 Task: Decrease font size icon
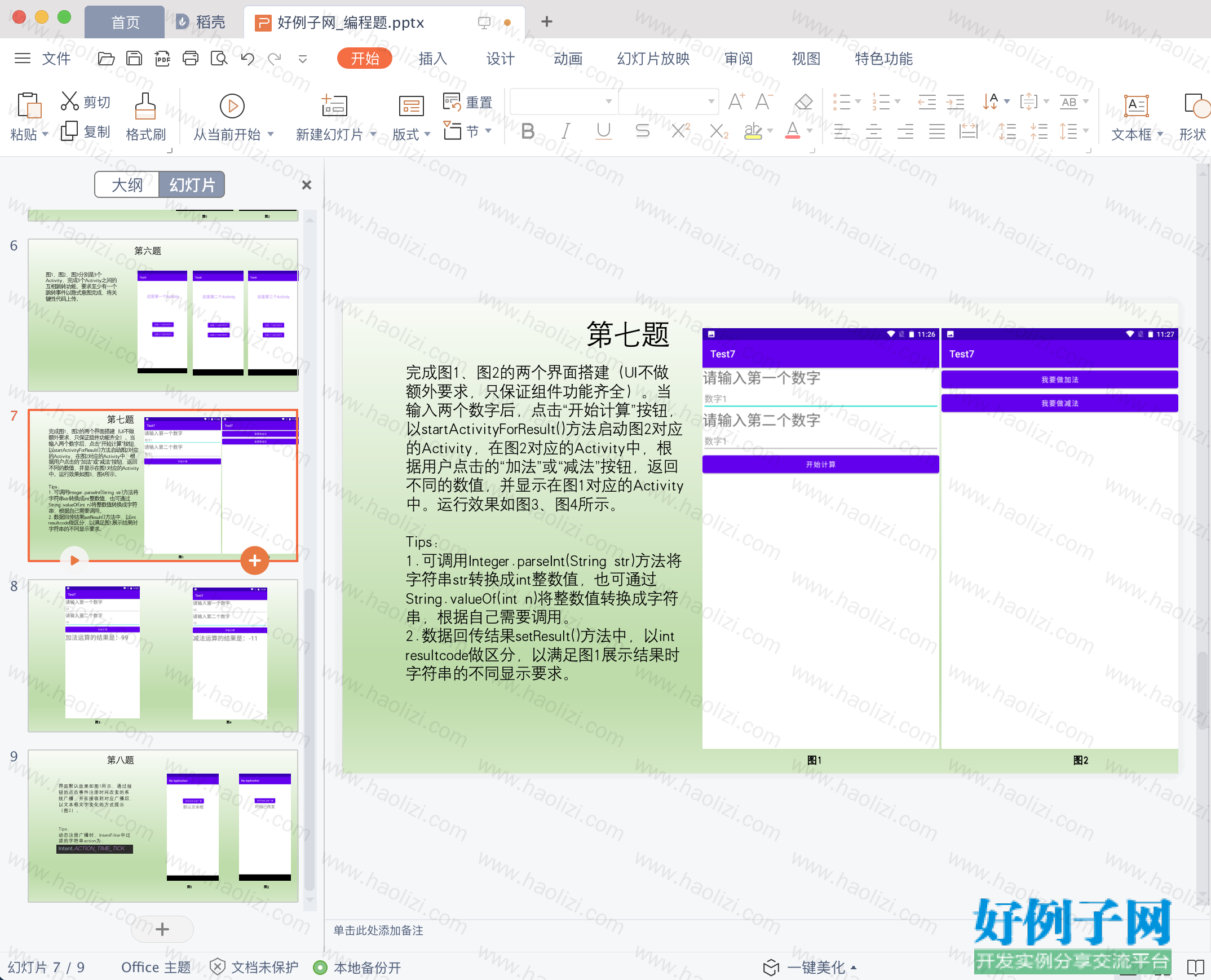point(763,101)
